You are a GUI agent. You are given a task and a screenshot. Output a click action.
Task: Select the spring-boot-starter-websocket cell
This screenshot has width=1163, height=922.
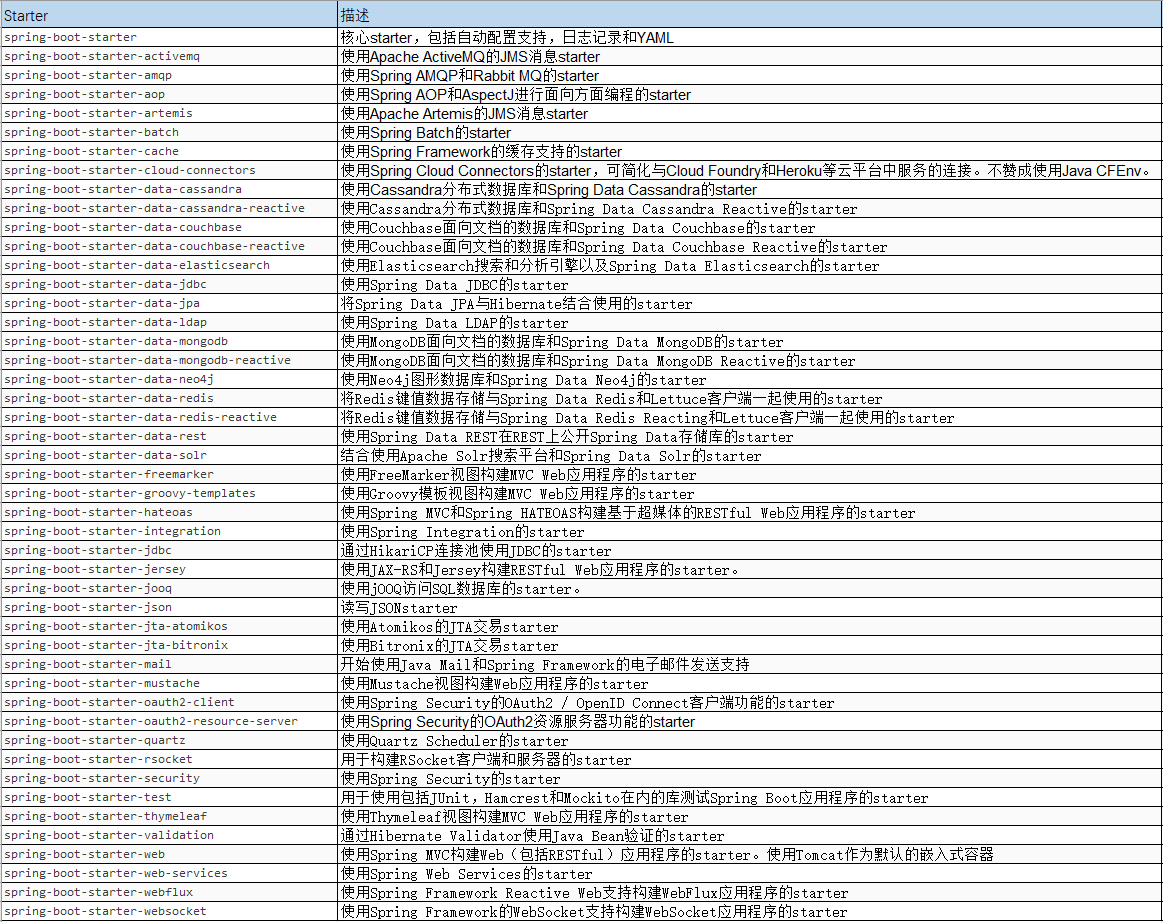(169, 912)
